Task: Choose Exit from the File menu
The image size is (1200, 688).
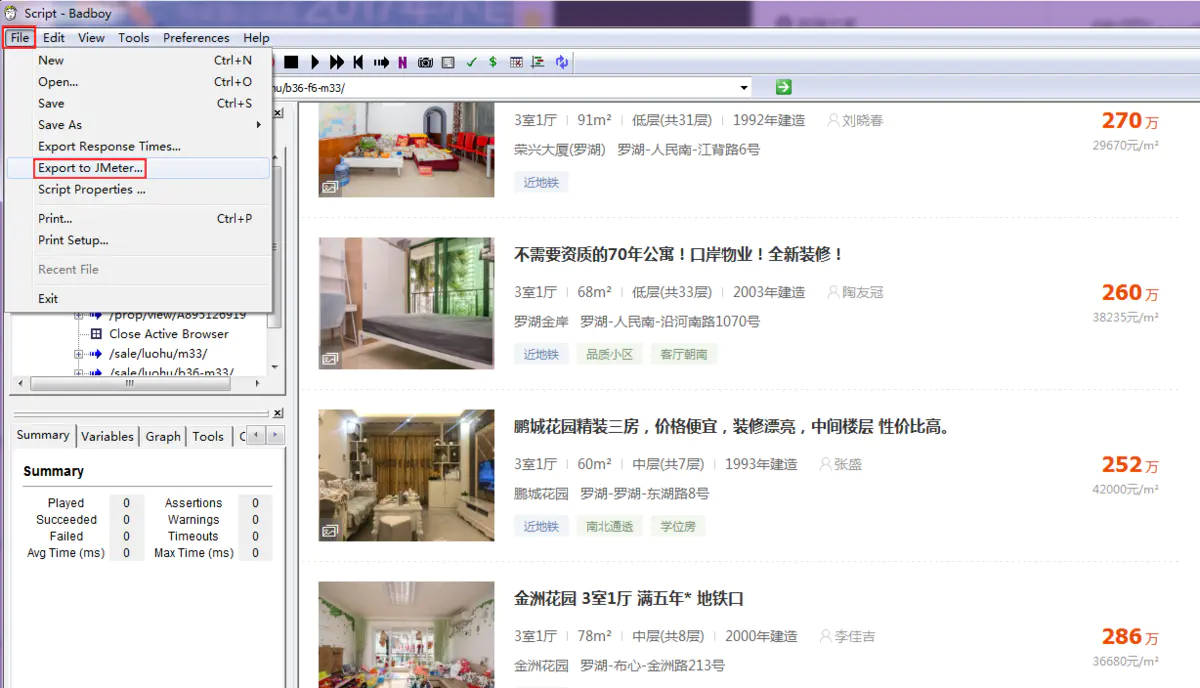Action: [x=138, y=299]
